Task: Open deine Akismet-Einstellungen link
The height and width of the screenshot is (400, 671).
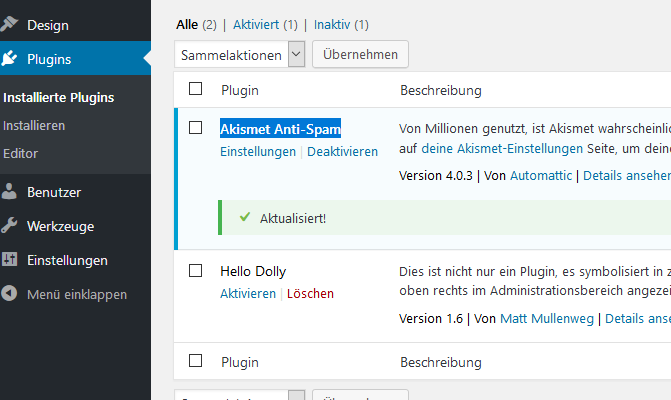Action: click(502, 148)
